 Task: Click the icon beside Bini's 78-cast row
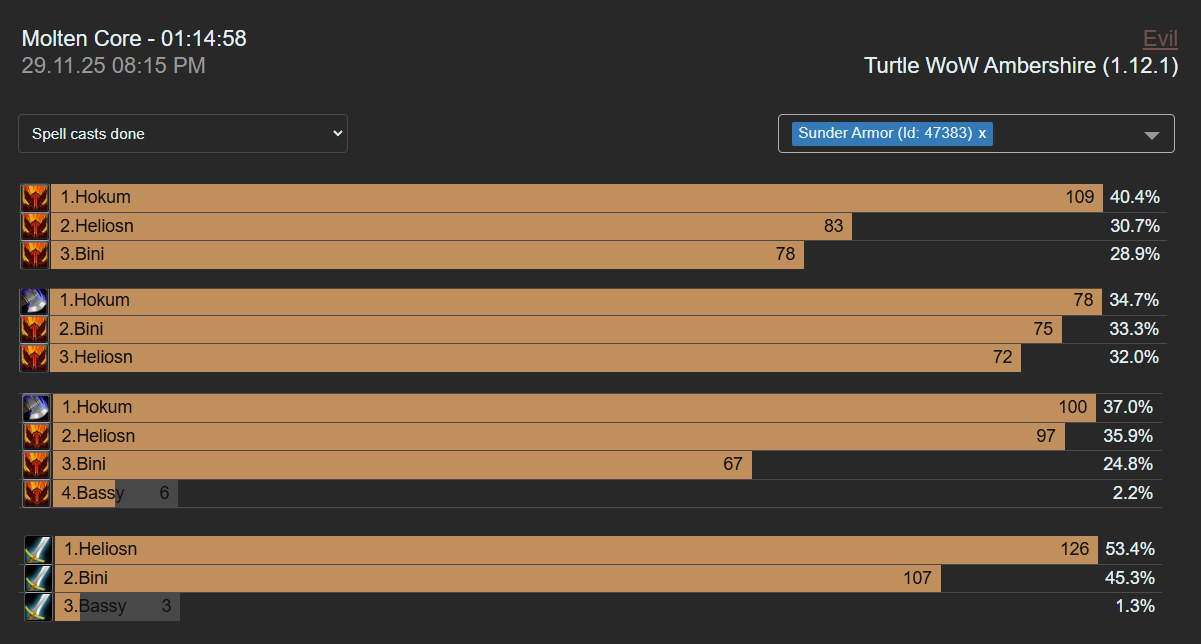35,255
